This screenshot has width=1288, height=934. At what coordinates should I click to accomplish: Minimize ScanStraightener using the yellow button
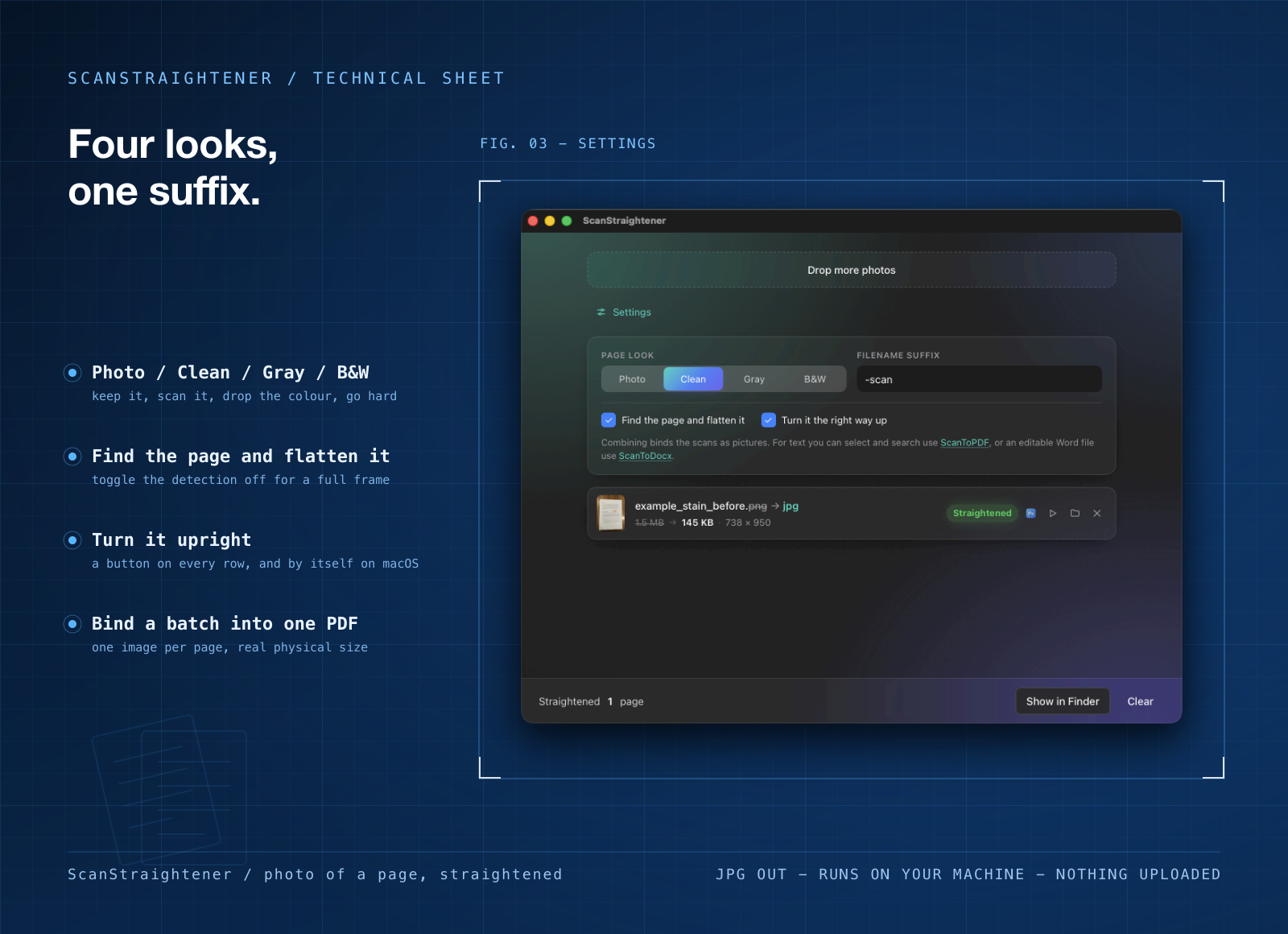click(x=550, y=221)
